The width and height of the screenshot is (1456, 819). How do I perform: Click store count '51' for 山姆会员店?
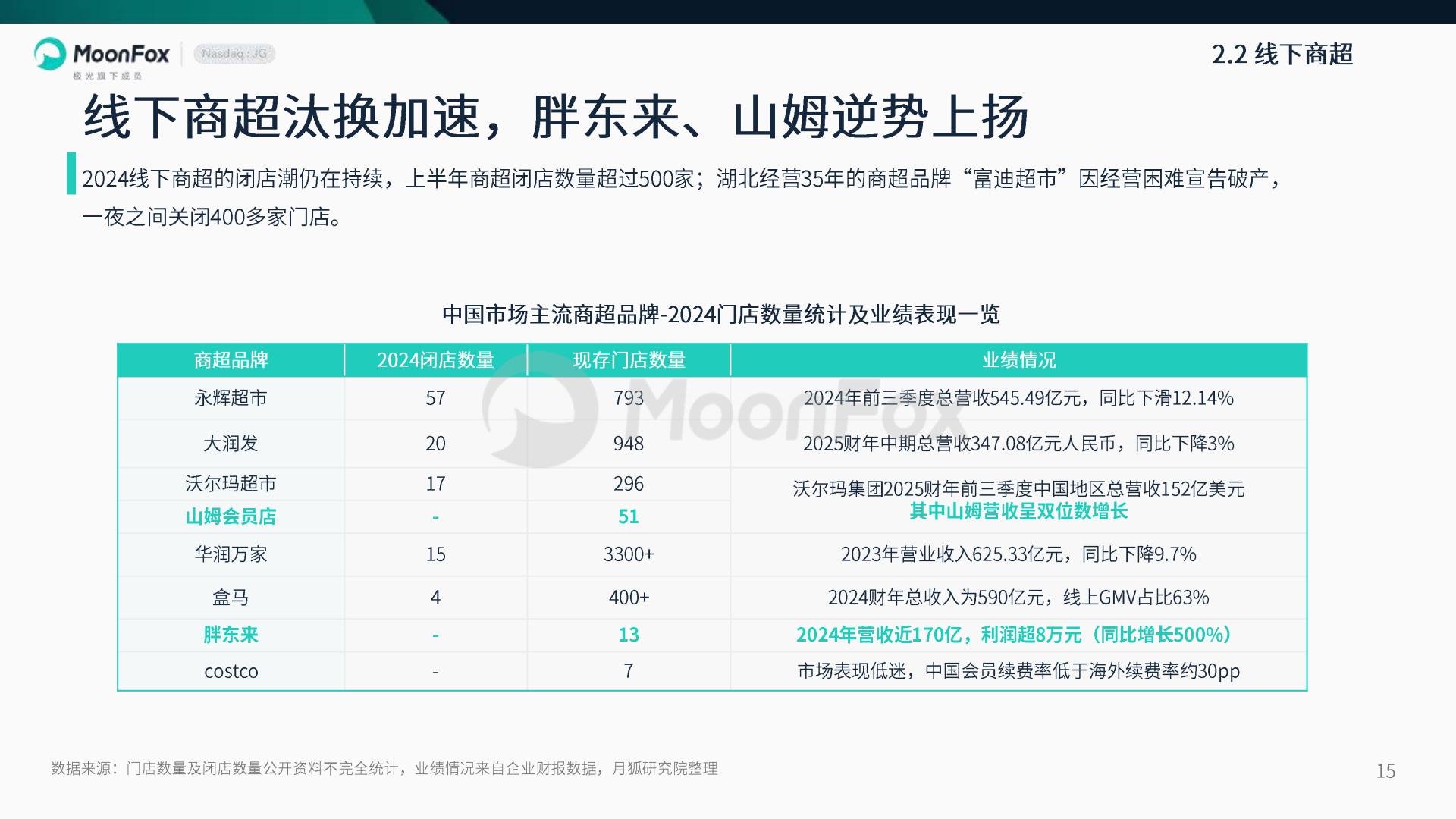[629, 516]
